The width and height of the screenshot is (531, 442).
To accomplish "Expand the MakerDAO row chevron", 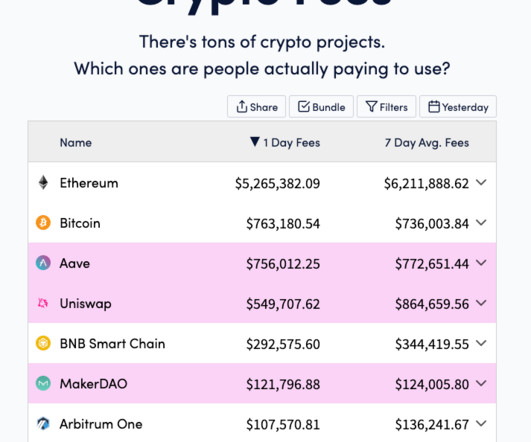I will tap(481, 383).
